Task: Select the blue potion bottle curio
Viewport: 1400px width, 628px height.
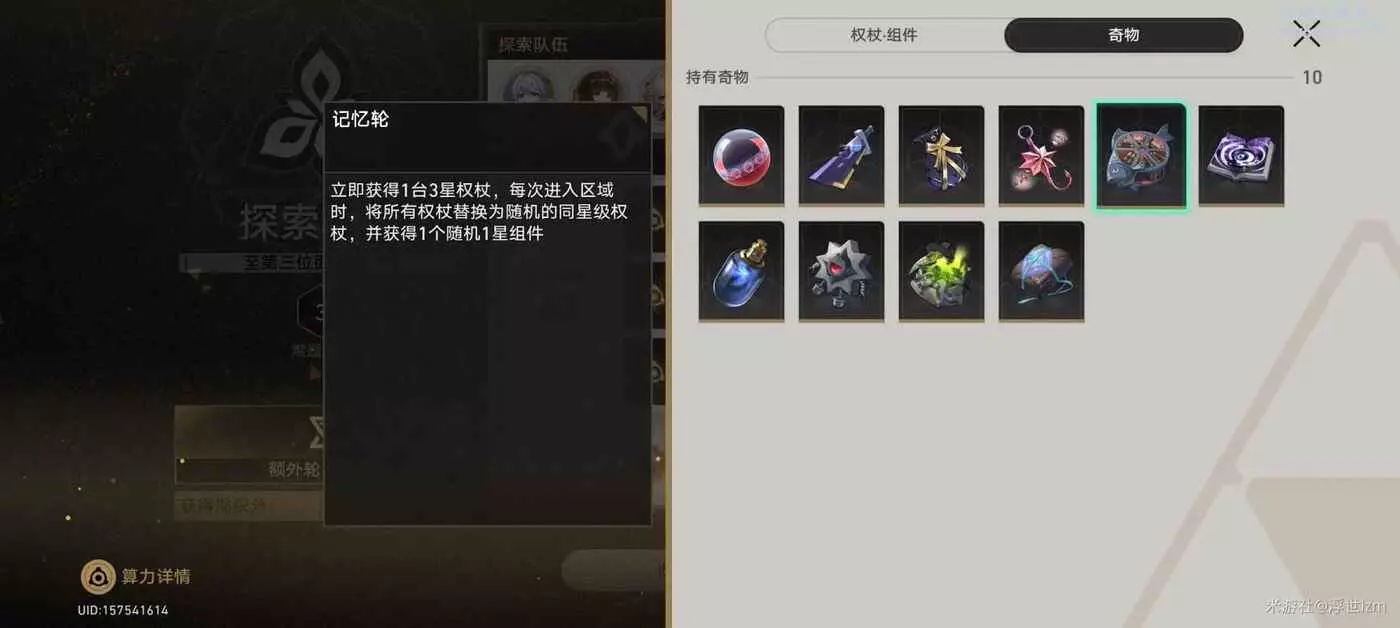Action: (741, 271)
